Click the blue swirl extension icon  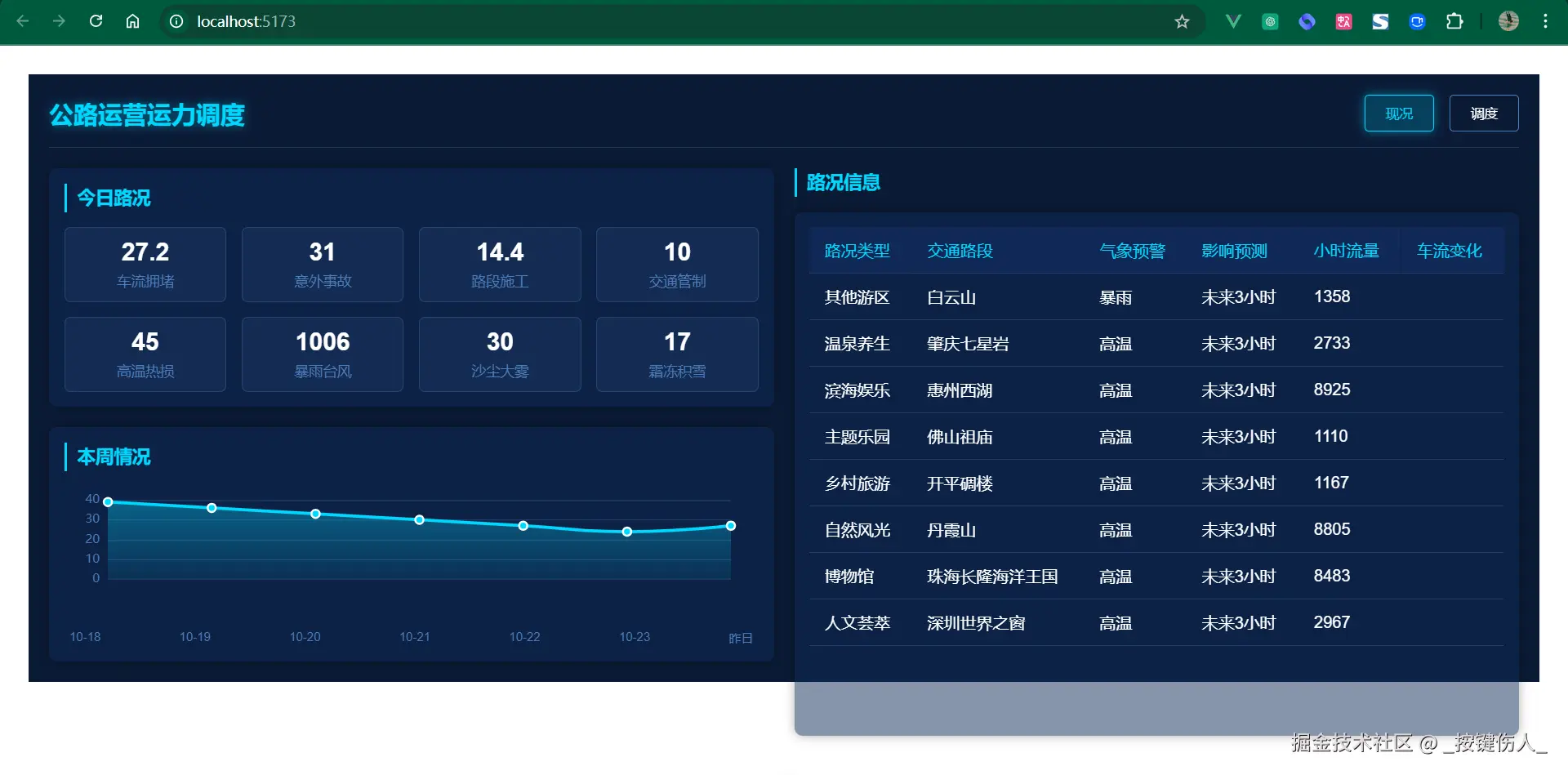(1307, 22)
